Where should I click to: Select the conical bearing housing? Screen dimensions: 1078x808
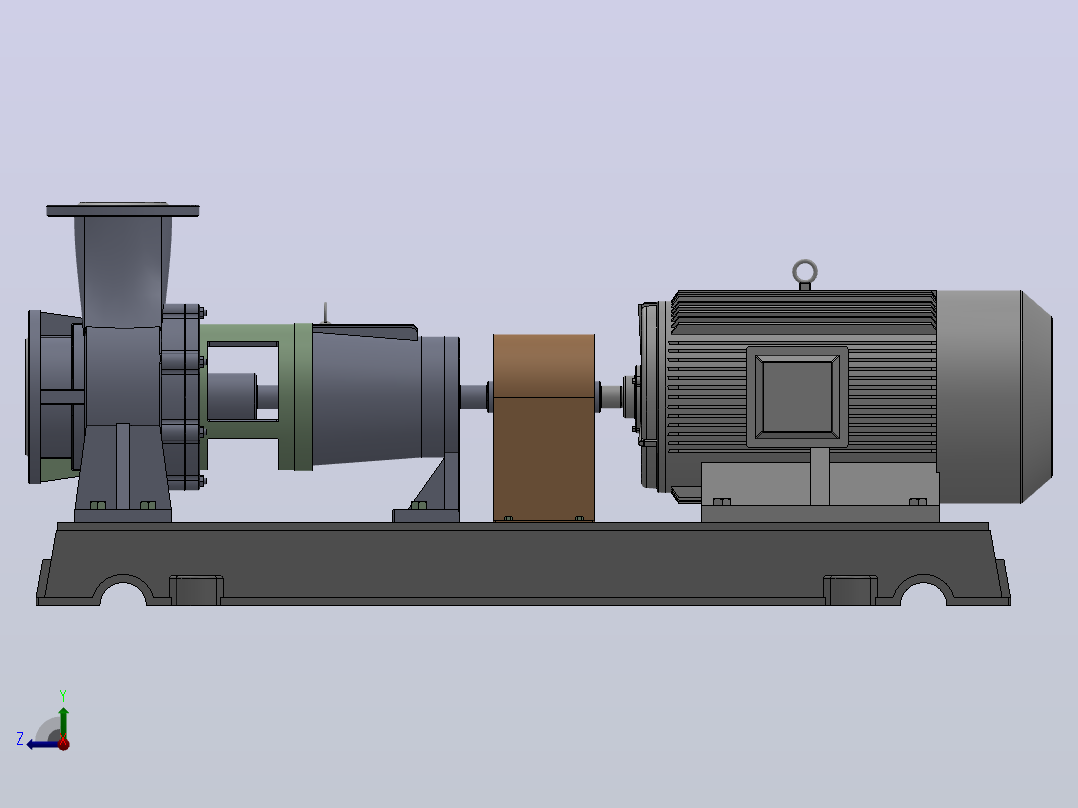tap(368, 399)
